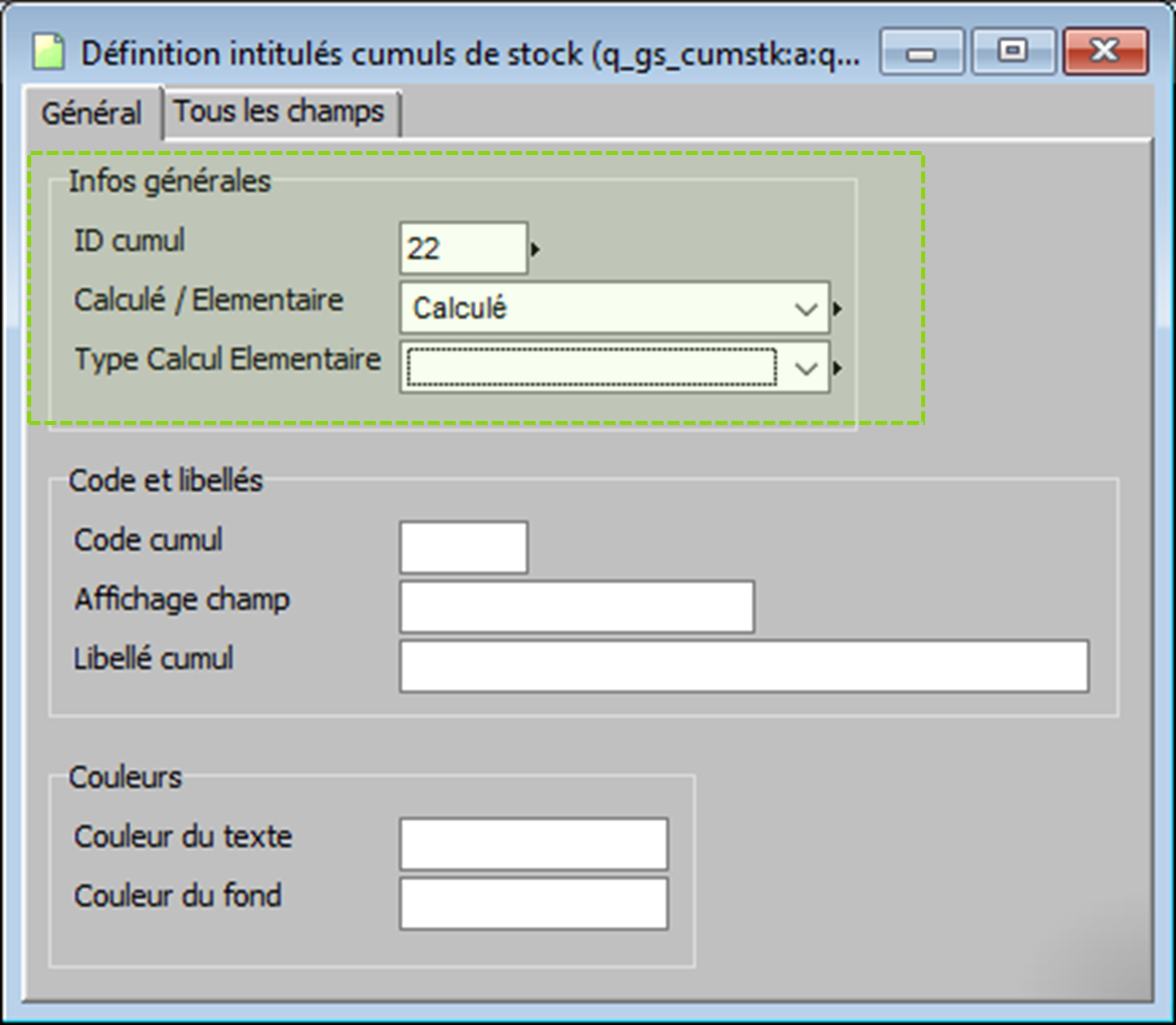Viewport: 1176px width, 1025px height.
Task: Click arrow marker next to Type Calcul Elementaire
Action: tap(837, 368)
